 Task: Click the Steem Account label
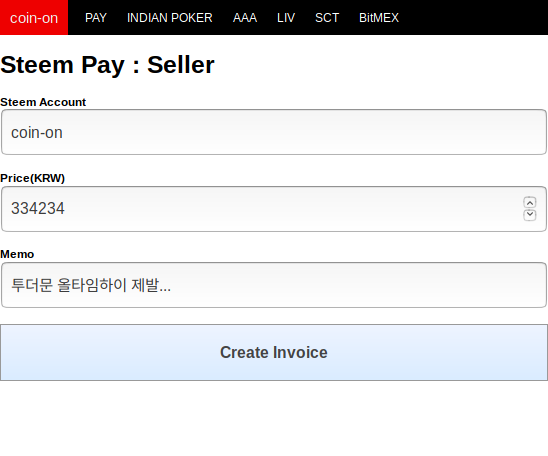43,102
